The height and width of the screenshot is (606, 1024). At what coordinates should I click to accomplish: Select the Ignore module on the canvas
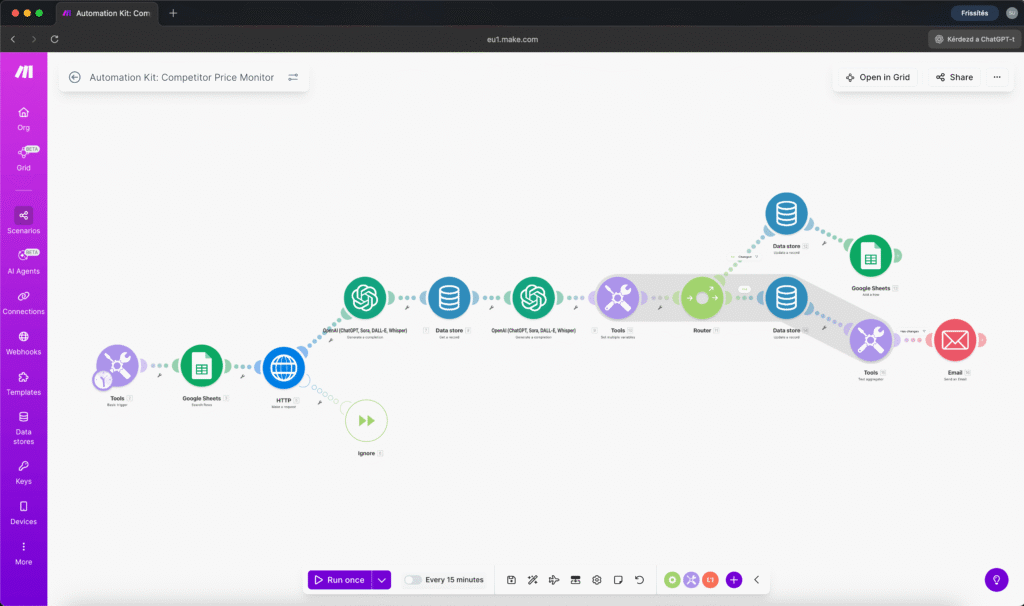366,420
